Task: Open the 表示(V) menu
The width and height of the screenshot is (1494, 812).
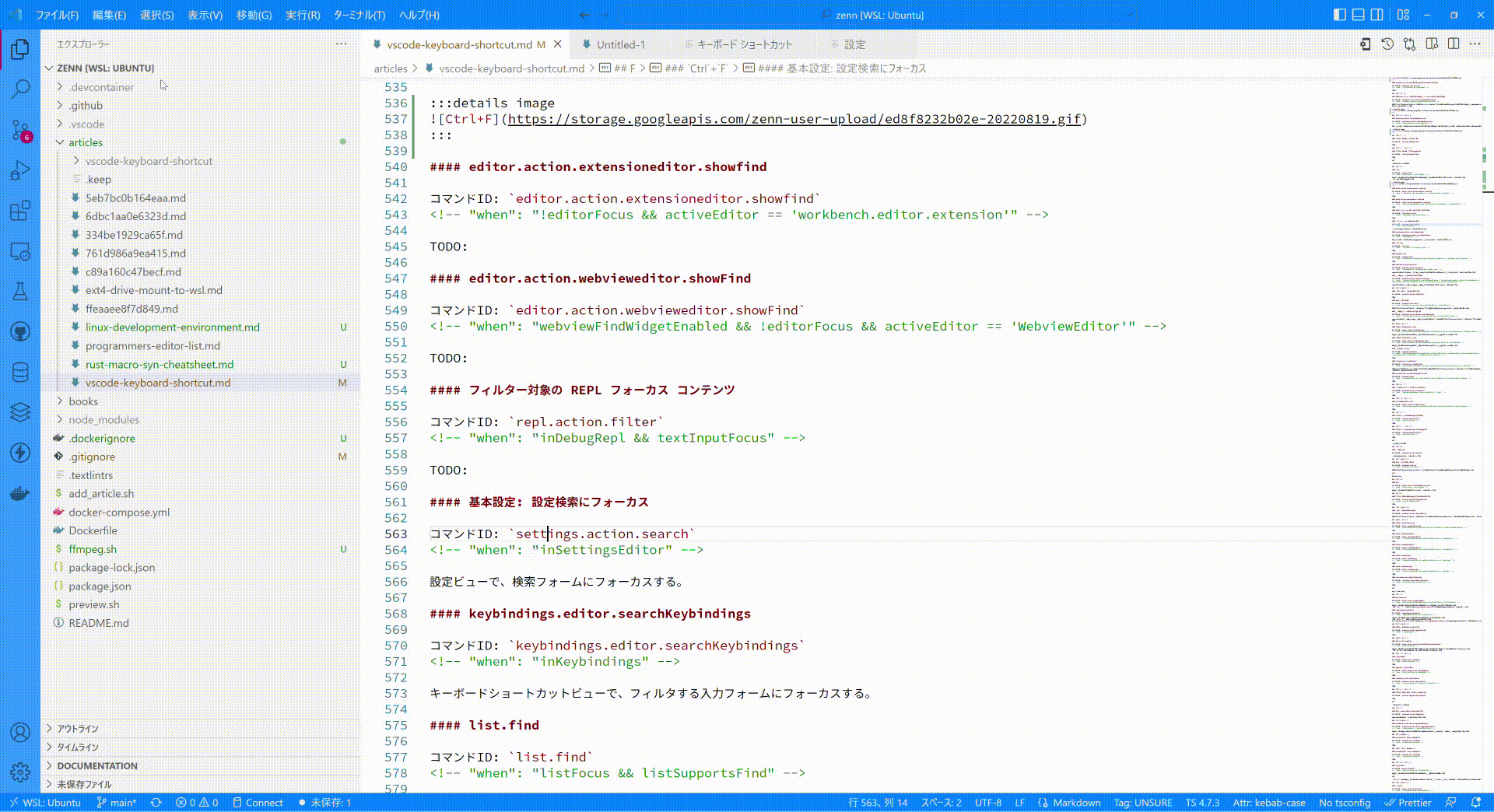Action: [x=205, y=15]
